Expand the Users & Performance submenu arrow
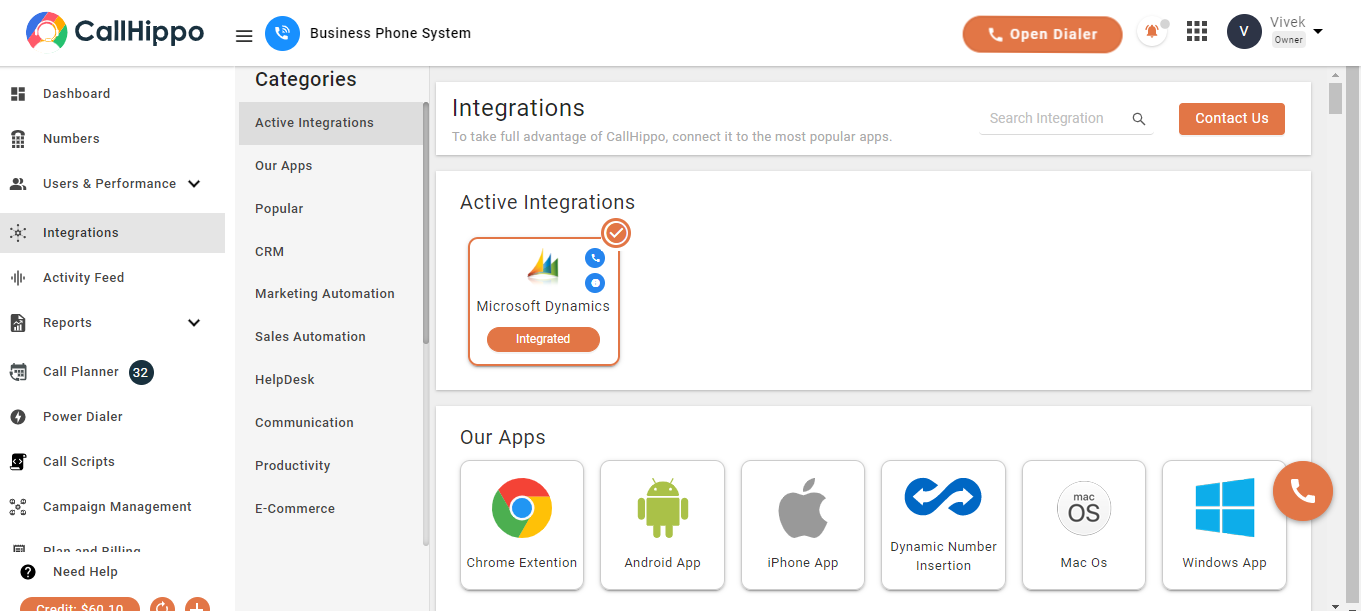The width and height of the screenshot is (1361, 611). (x=194, y=184)
